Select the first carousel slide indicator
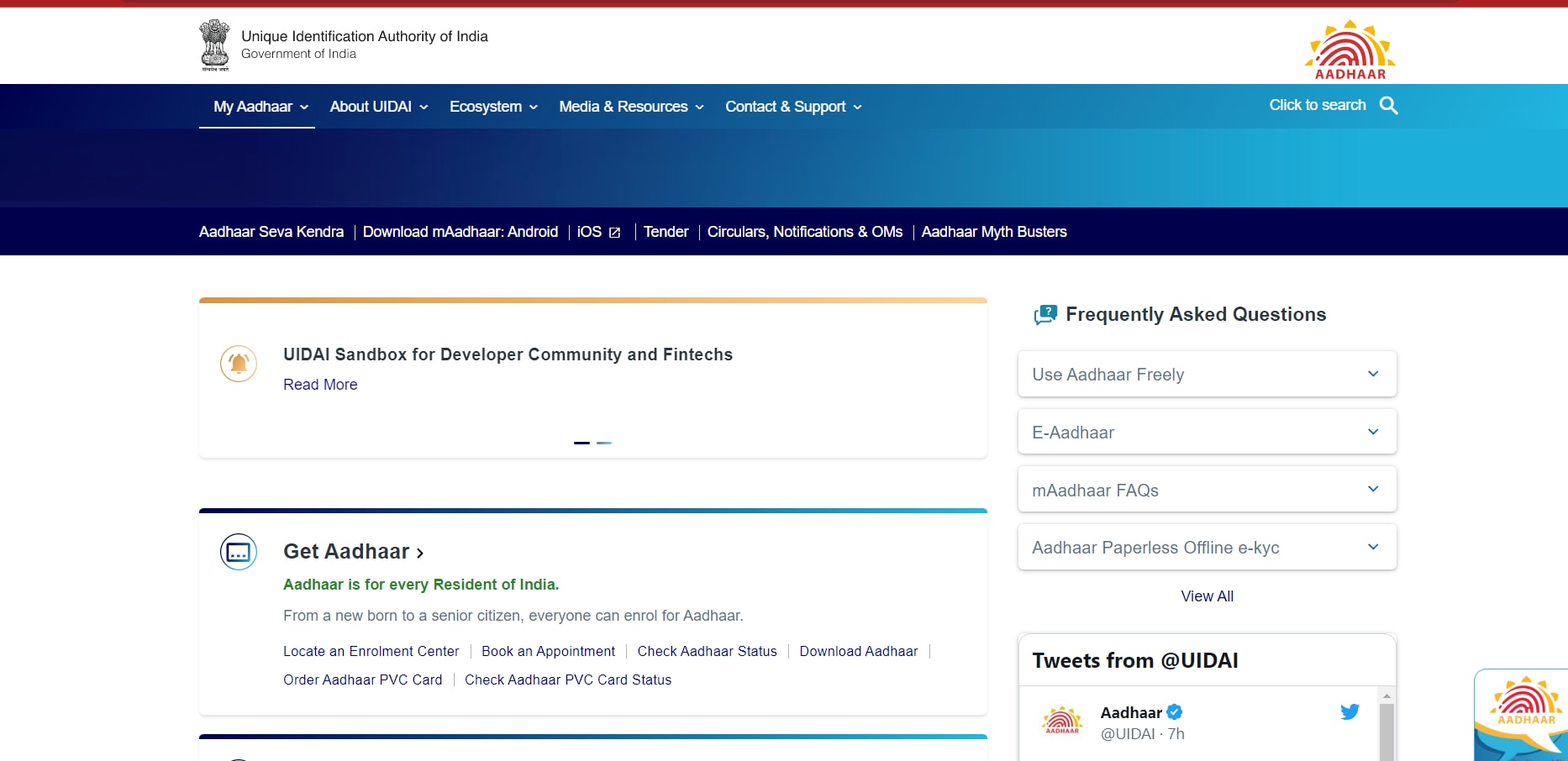Screen dimensions: 1568x761 [x=581, y=443]
